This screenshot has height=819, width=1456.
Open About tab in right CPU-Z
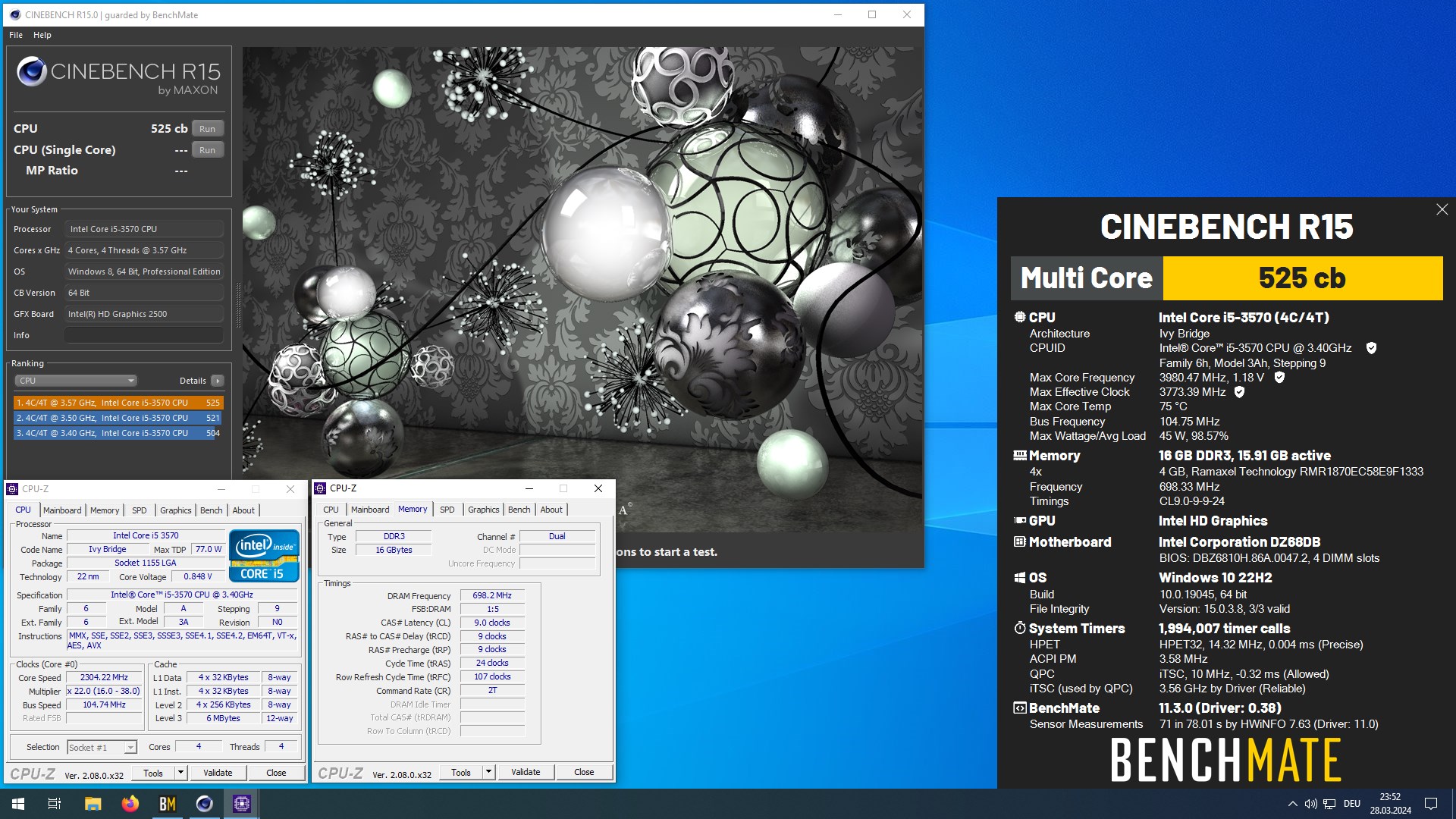pos(551,510)
